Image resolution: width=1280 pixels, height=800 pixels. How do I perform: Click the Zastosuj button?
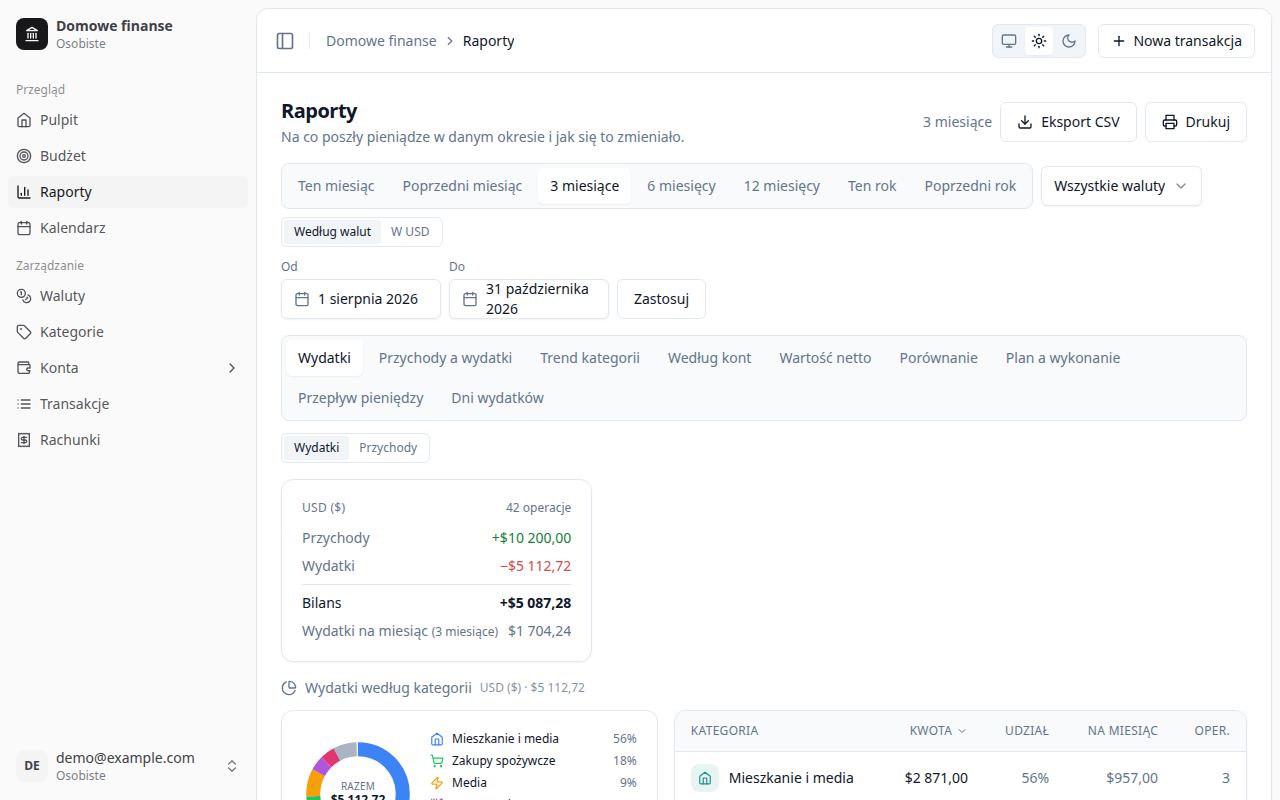661,299
